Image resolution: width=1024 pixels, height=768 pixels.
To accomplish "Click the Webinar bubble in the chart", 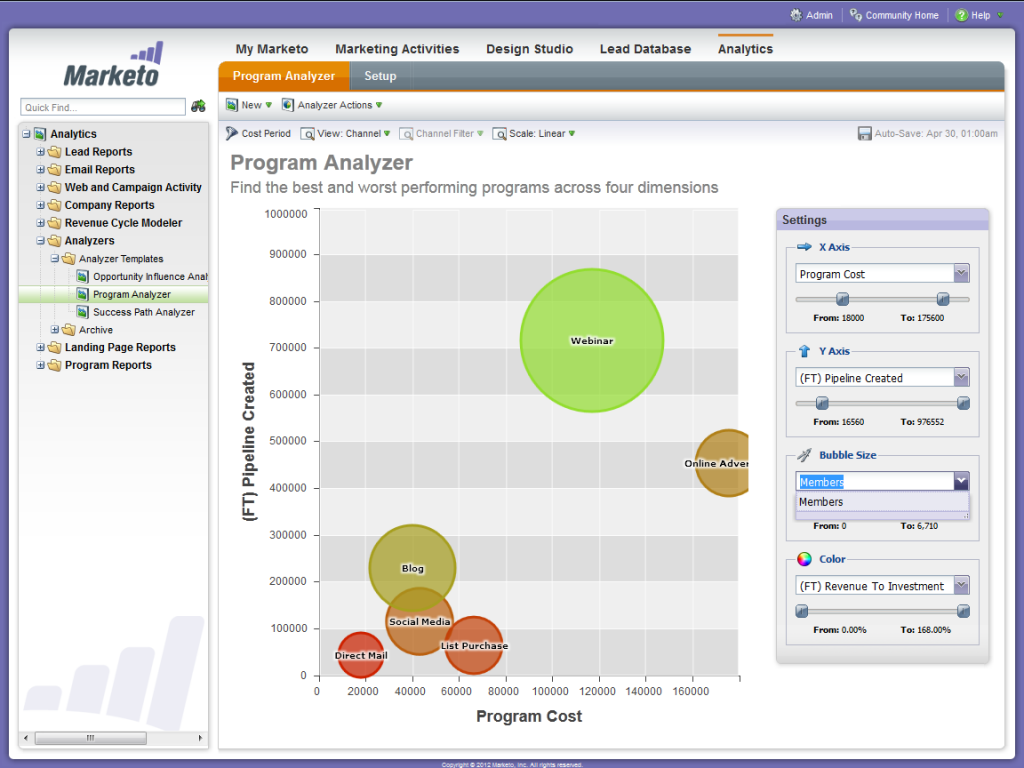I will (592, 340).
